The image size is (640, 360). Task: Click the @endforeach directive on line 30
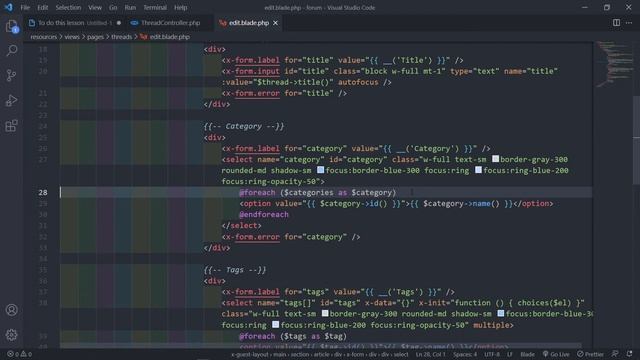coord(264,214)
